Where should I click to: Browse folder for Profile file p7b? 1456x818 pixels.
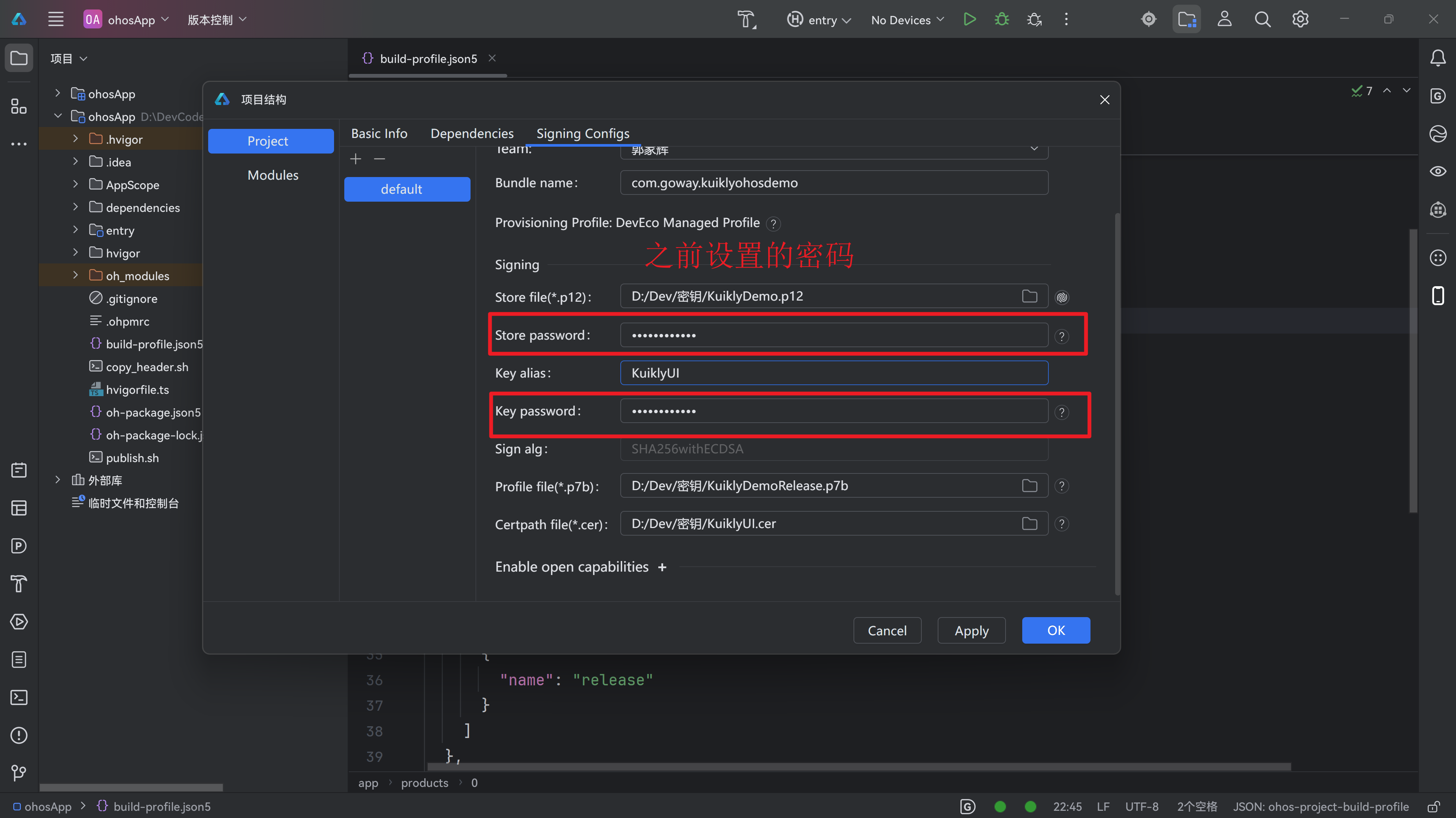(x=1029, y=486)
